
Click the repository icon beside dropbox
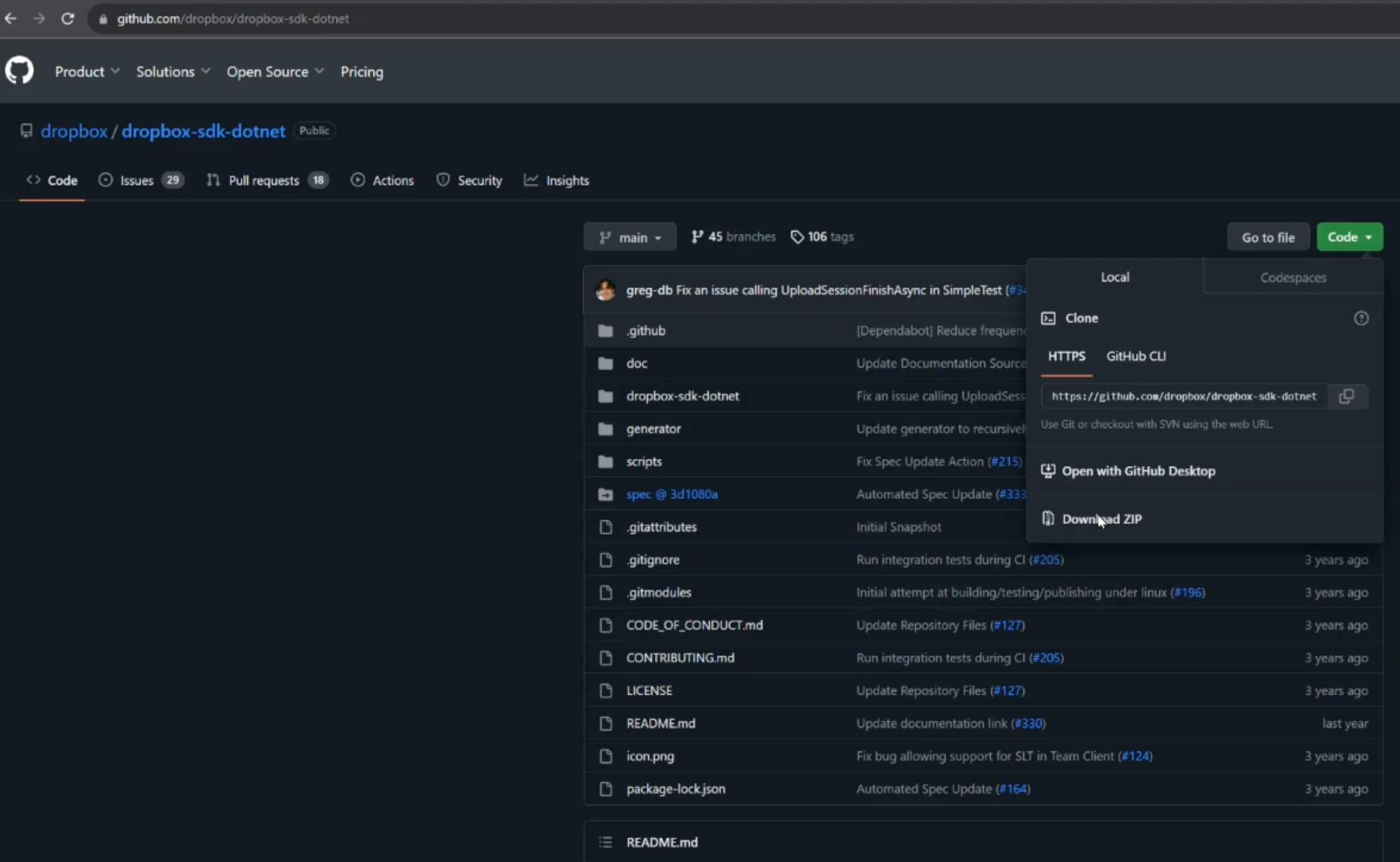pyautogui.click(x=26, y=131)
